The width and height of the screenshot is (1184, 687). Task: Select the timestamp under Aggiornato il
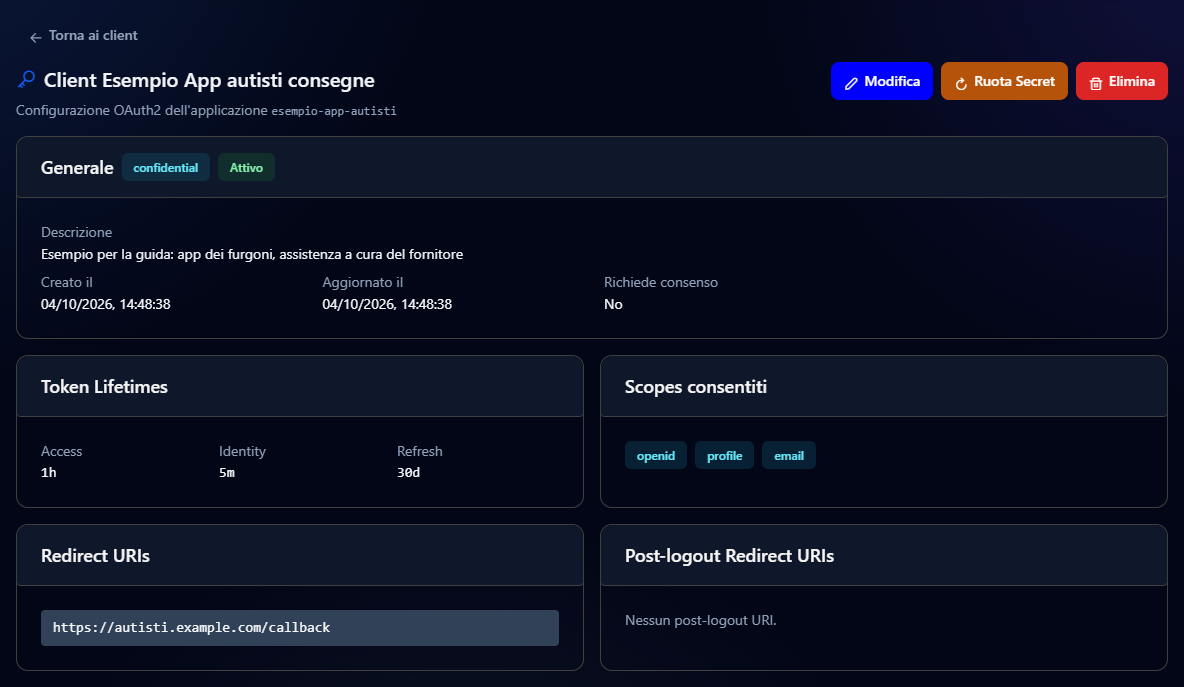(x=387, y=304)
